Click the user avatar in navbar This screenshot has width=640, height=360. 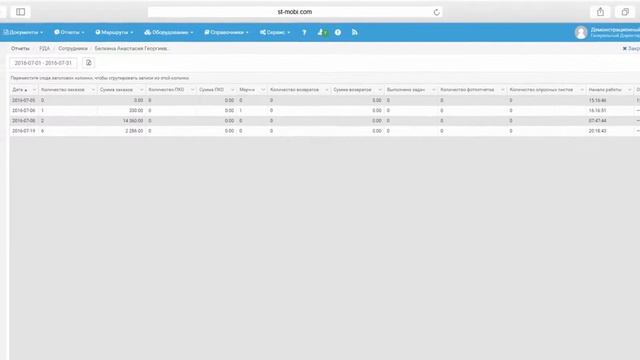click(x=581, y=32)
